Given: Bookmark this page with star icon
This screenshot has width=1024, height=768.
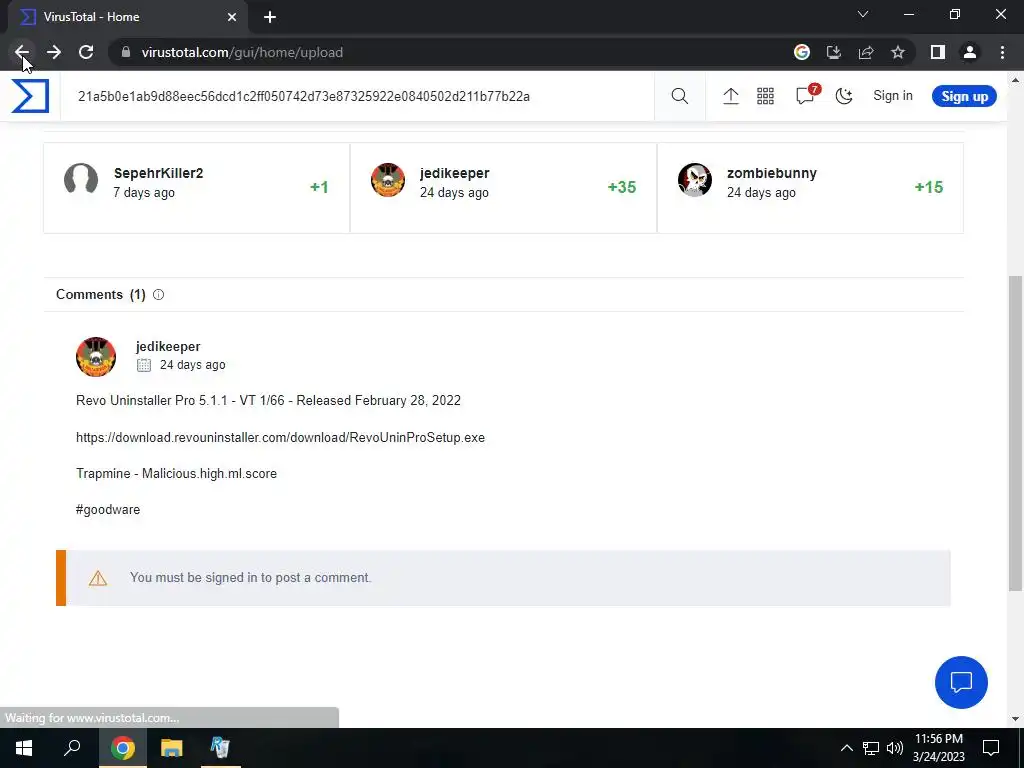Looking at the screenshot, I should click(898, 52).
